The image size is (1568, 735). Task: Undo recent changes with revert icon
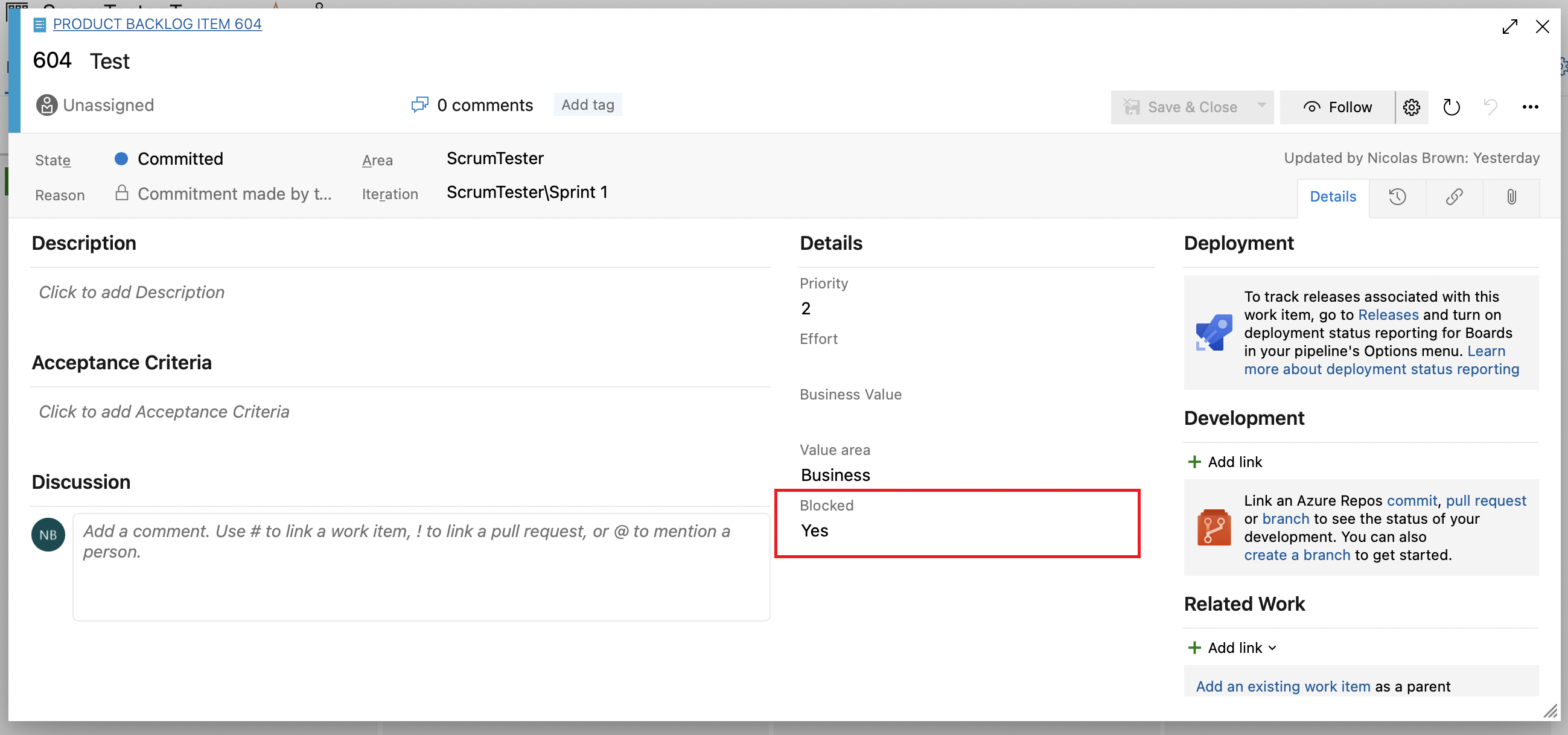(x=1490, y=107)
